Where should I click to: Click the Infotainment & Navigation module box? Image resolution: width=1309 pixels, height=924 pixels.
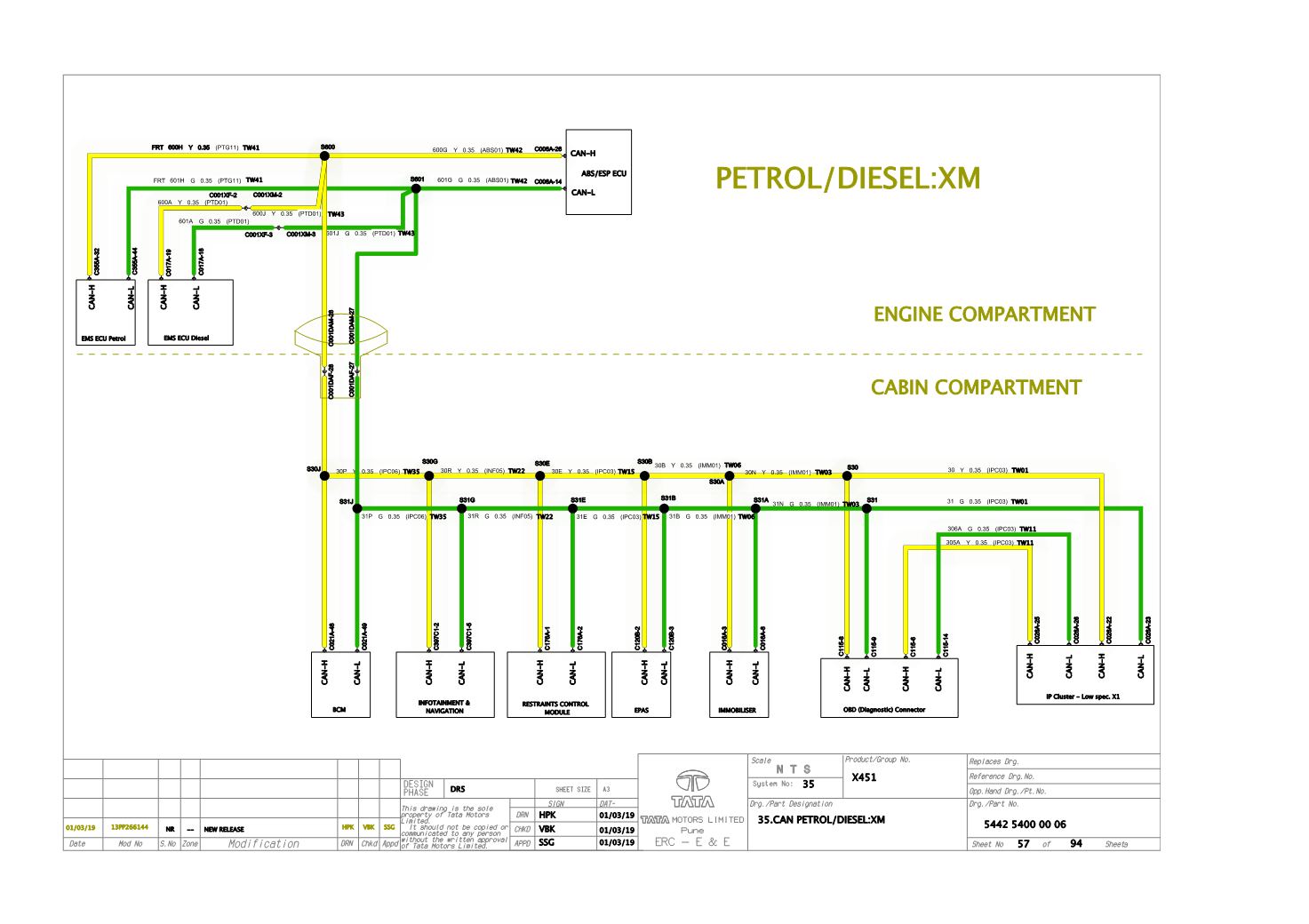point(444,684)
